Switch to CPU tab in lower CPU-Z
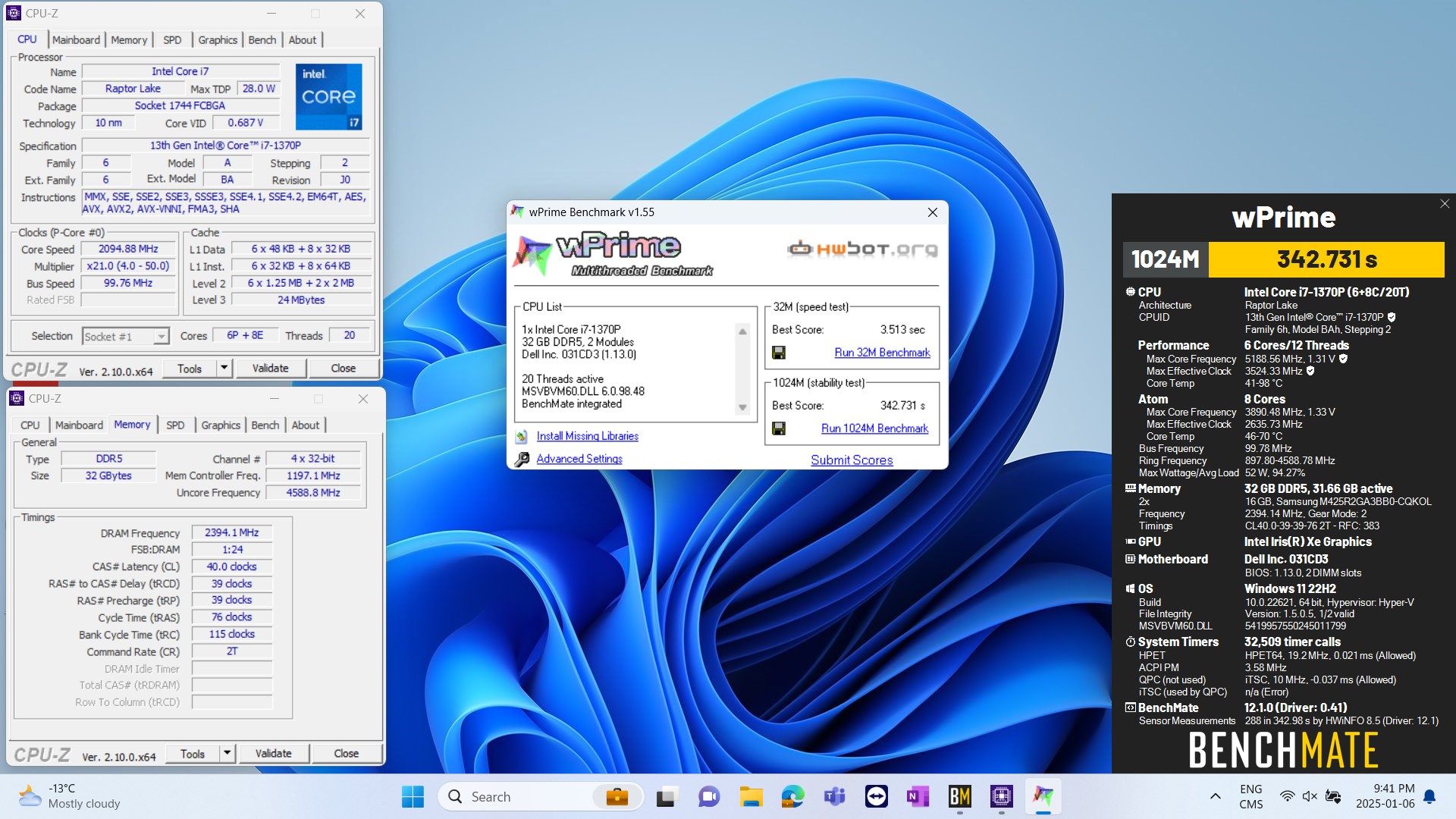 (x=30, y=425)
